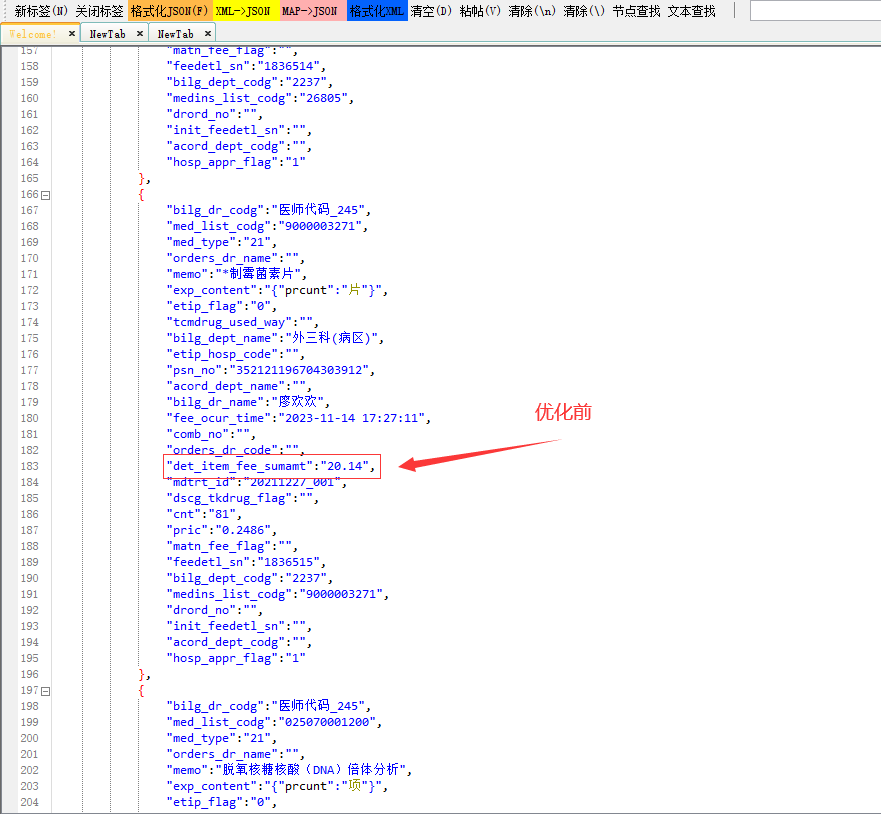Click the "comb_no" line at line 181
This screenshot has width=881, height=814.
click(211, 434)
